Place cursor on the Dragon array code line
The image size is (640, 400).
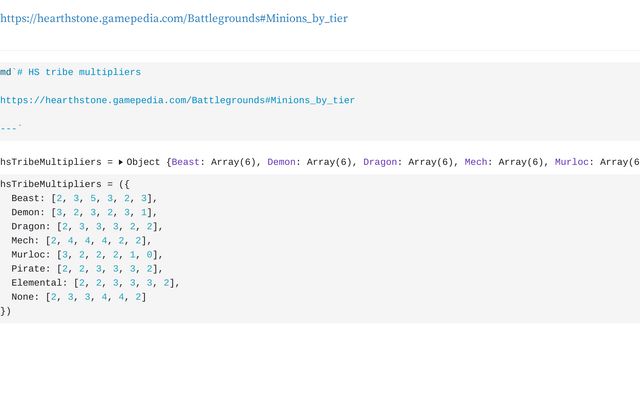[88, 226]
